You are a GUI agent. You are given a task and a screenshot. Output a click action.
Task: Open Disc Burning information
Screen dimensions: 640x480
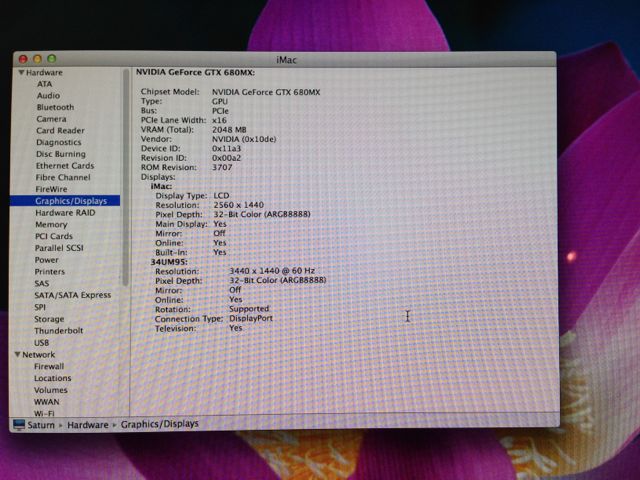(x=61, y=154)
